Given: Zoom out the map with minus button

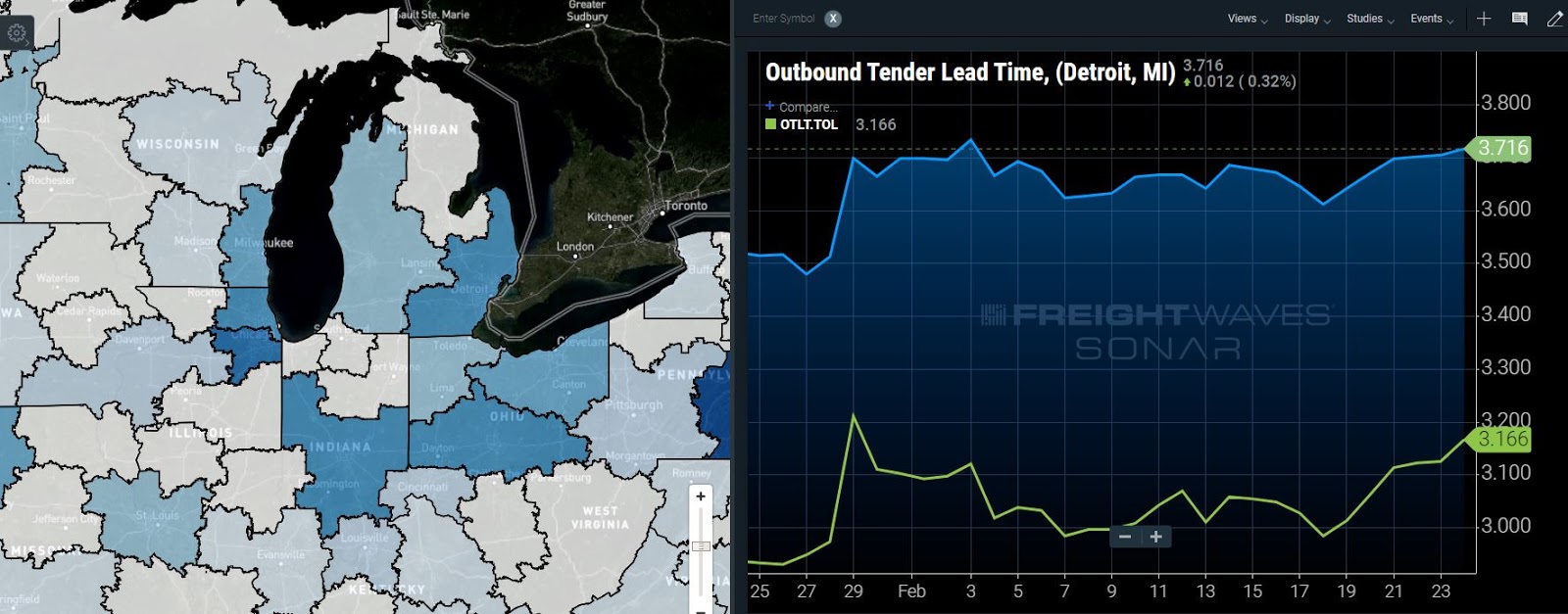Looking at the screenshot, I should click(701, 609).
